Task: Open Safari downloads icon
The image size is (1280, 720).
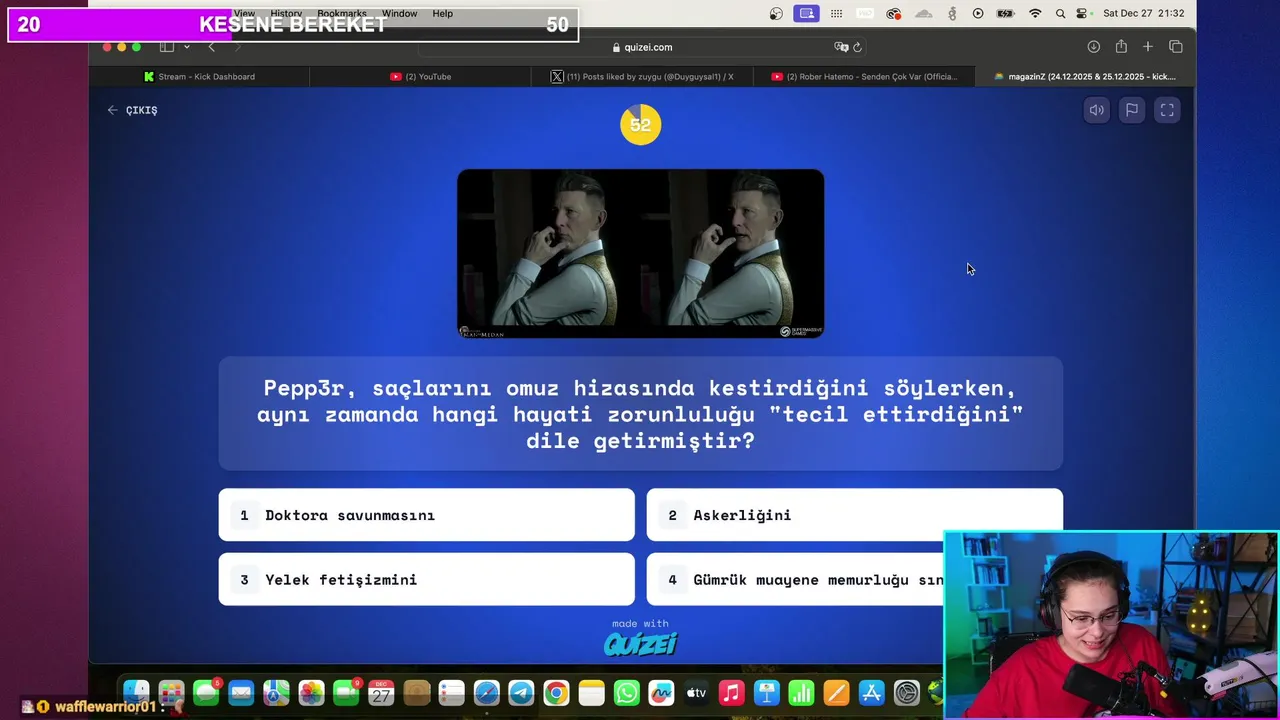Action: pos(1093,47)
